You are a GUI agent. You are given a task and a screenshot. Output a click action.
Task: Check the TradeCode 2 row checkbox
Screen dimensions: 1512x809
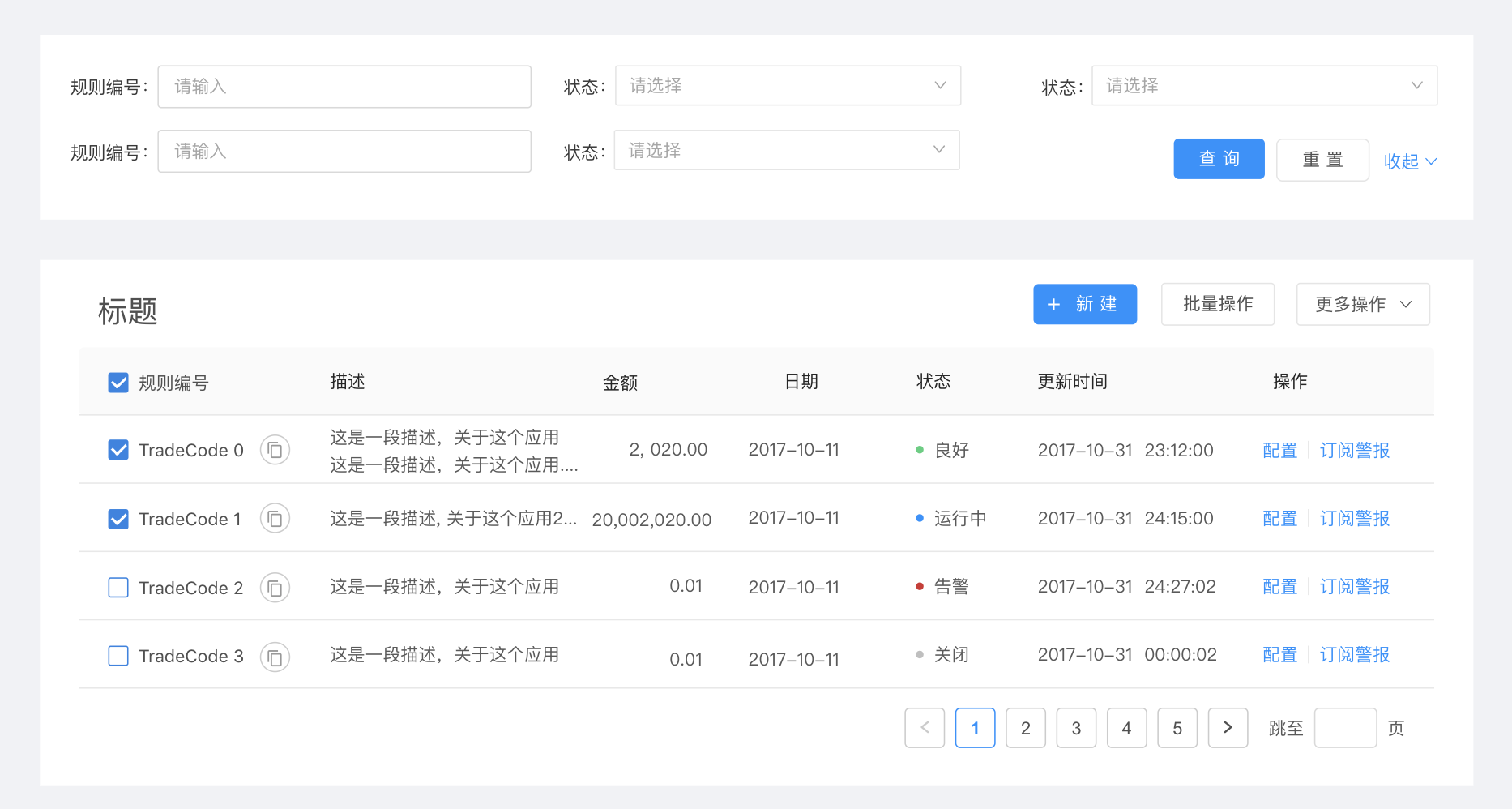point(118,588)
